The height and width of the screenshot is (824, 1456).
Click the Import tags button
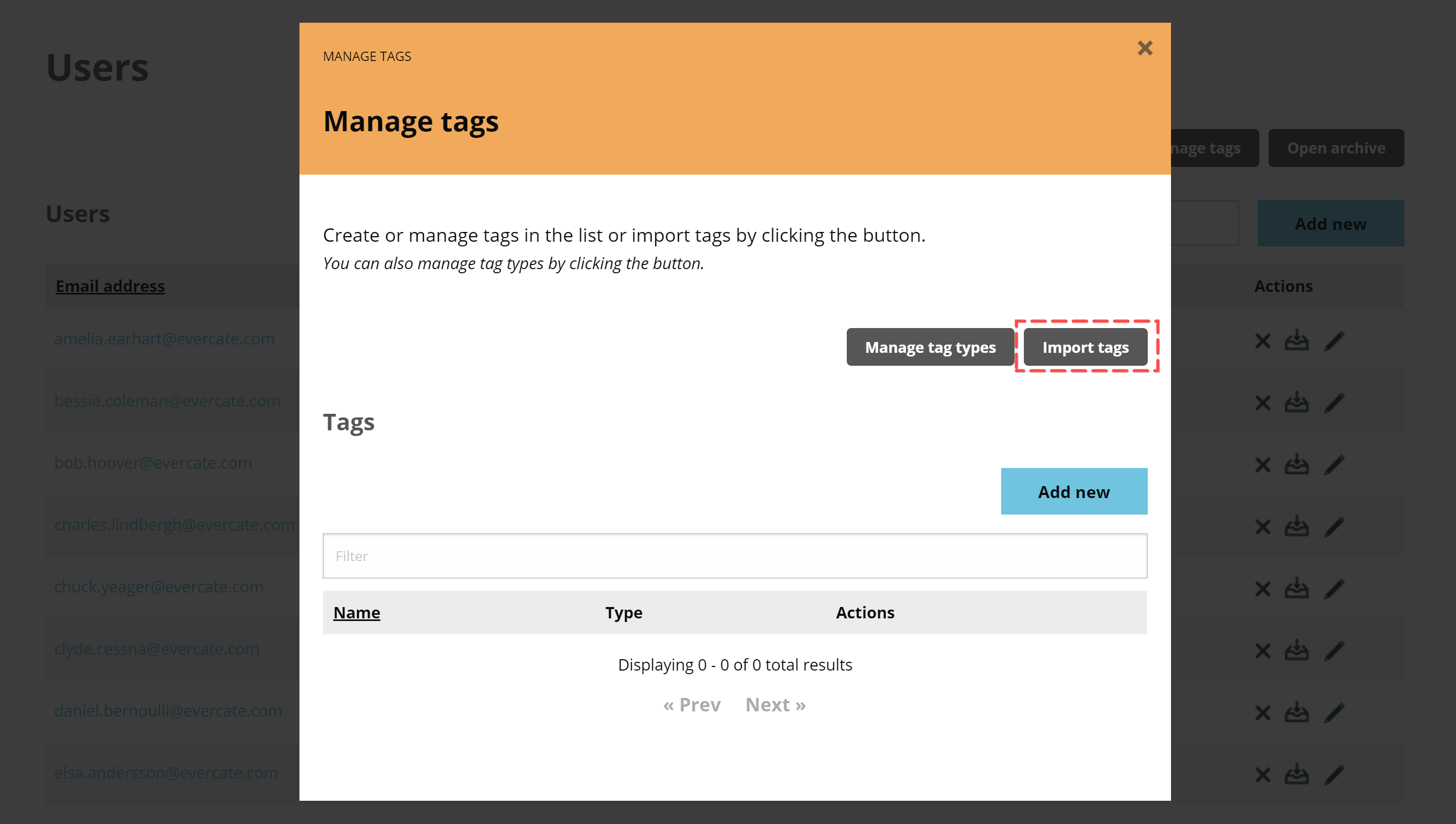click(1084, 347)
